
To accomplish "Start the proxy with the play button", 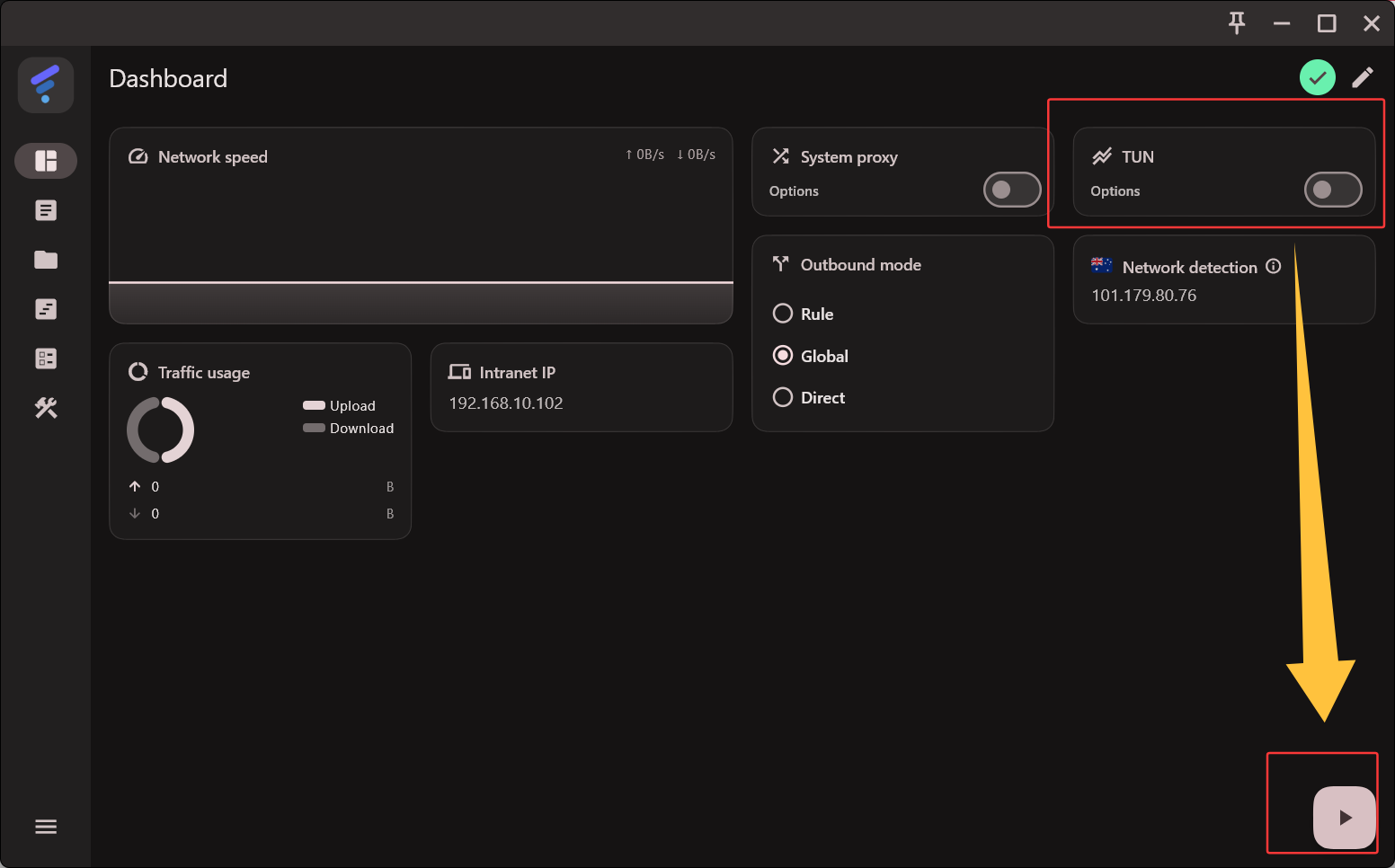I will (x=1345, y=818).
